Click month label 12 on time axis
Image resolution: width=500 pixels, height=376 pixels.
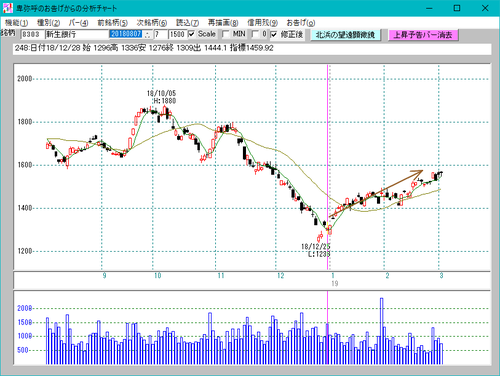point(281,276)
